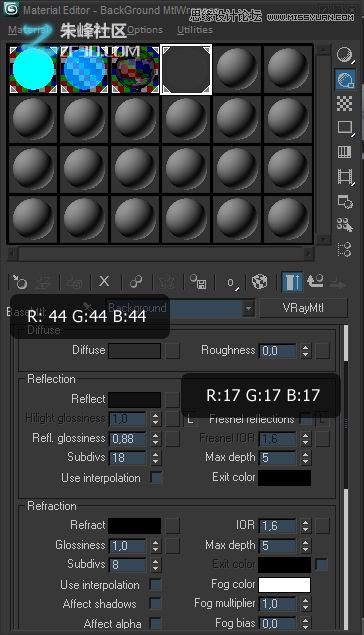Toggle Show End Result icon

point(292,282)
